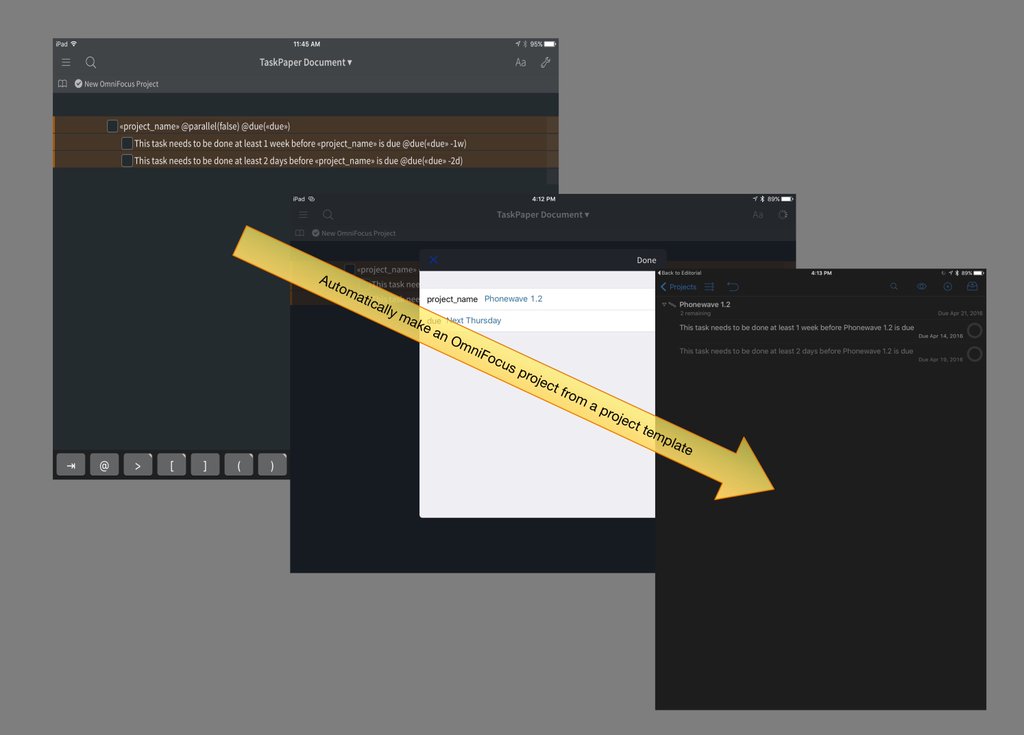Tap the ] key on the extra keyboard row
Screen dimensions: 1024x735
click(205, 465)
